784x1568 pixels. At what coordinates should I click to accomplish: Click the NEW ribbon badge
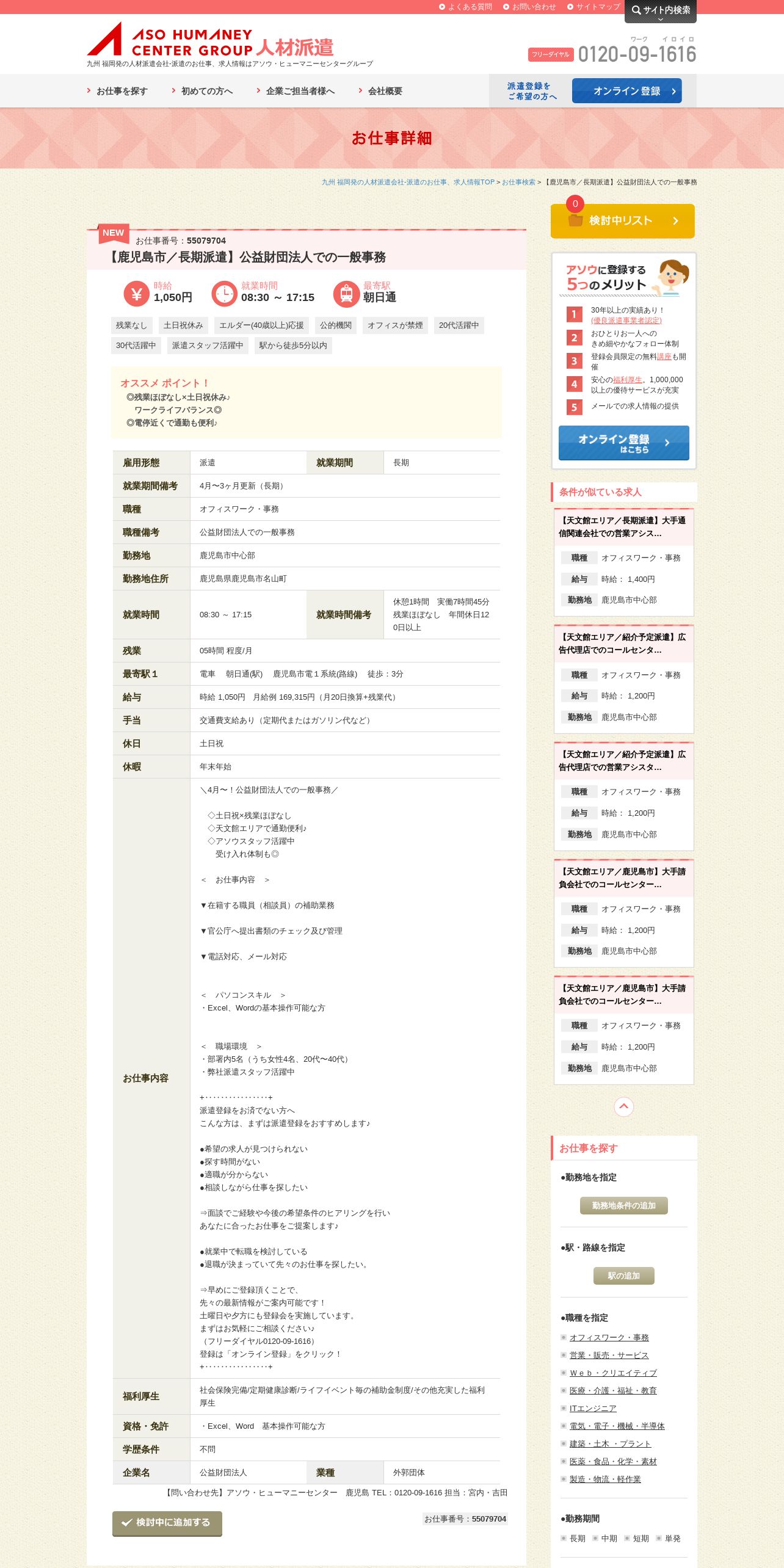[114, 233]
